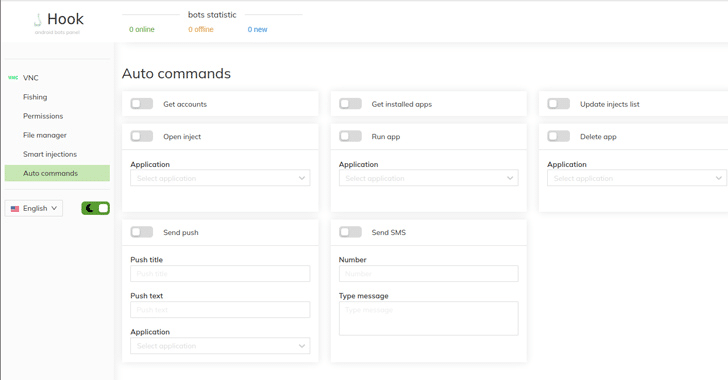The width and height of the screenshot is (728, 380).
Task: Click the 0 online counter
Action: 142,29
